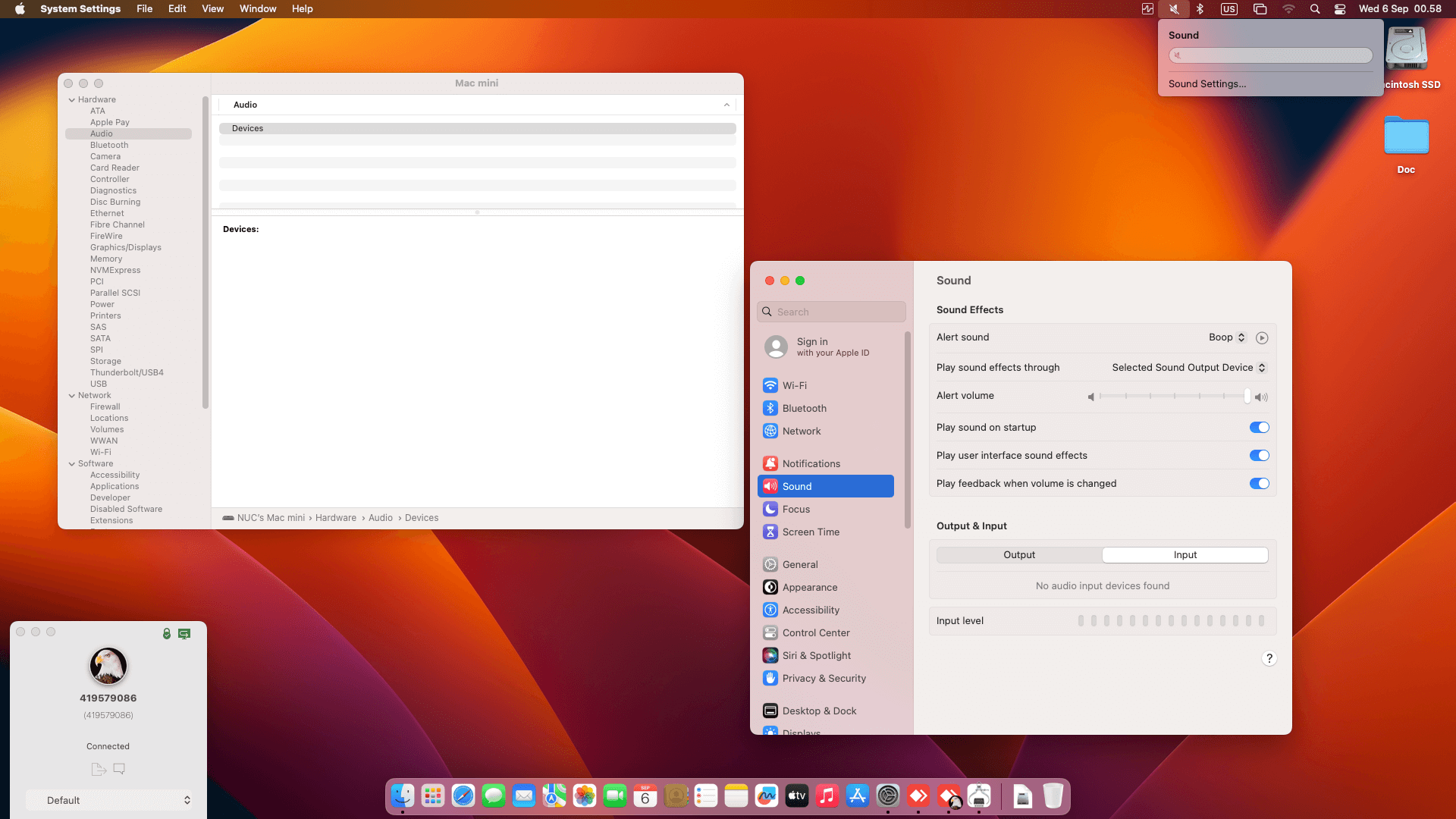Toggle Play sound on startup
1456x819 pixels.
point(1259,428)
